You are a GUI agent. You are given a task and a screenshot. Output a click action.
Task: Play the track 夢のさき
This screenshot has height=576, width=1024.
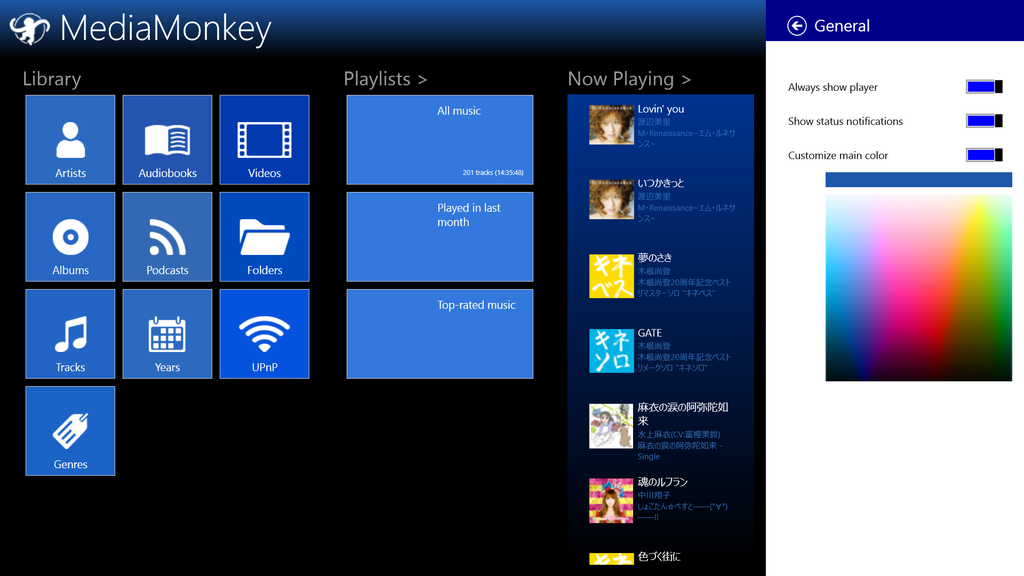pyautogui.click(x=661, y=276)
